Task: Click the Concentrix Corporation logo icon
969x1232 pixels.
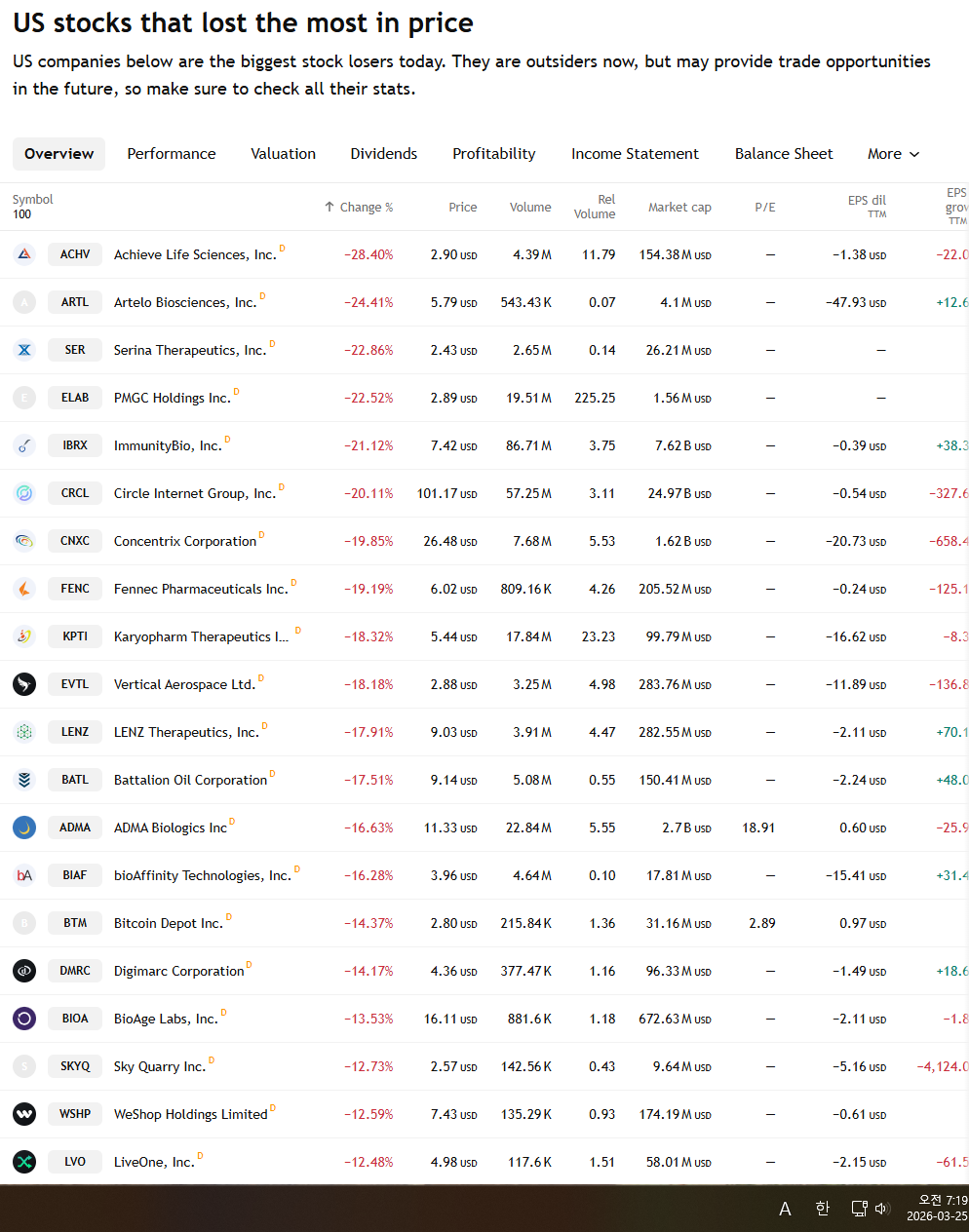Action: pos(24,541)
